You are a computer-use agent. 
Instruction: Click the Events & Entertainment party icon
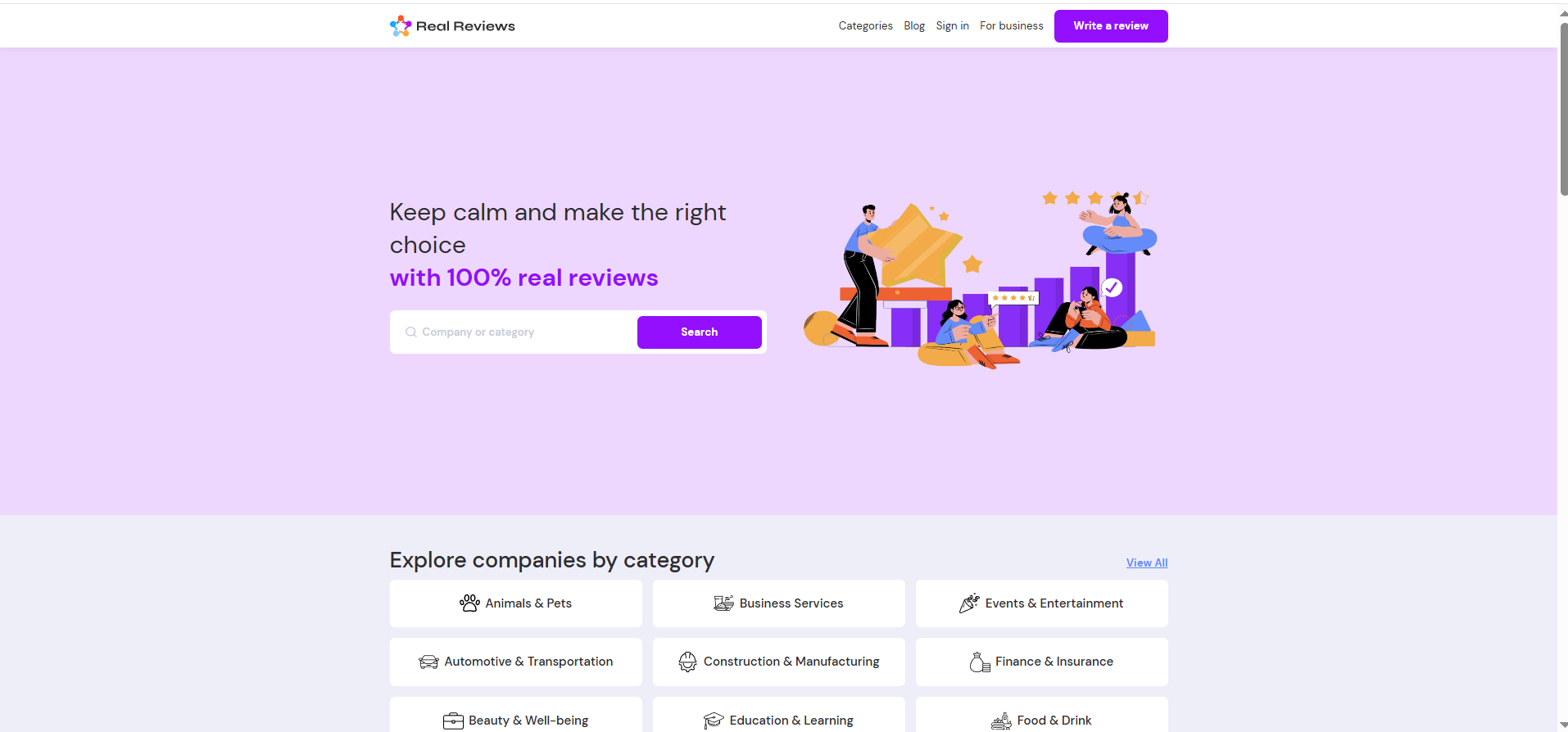tap(969, 603)
